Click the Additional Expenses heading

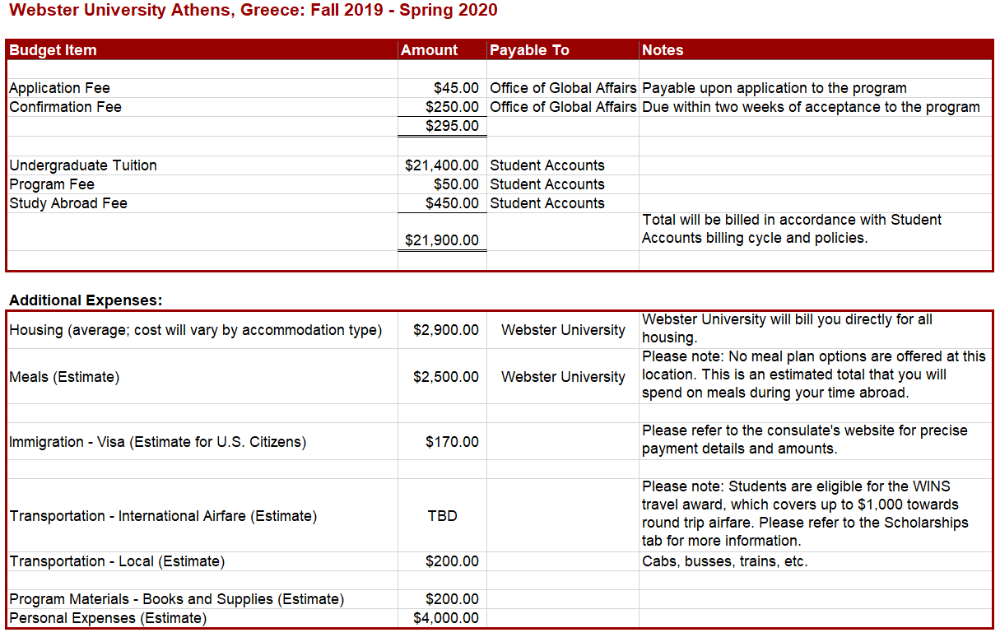click(x=85, y=300)
